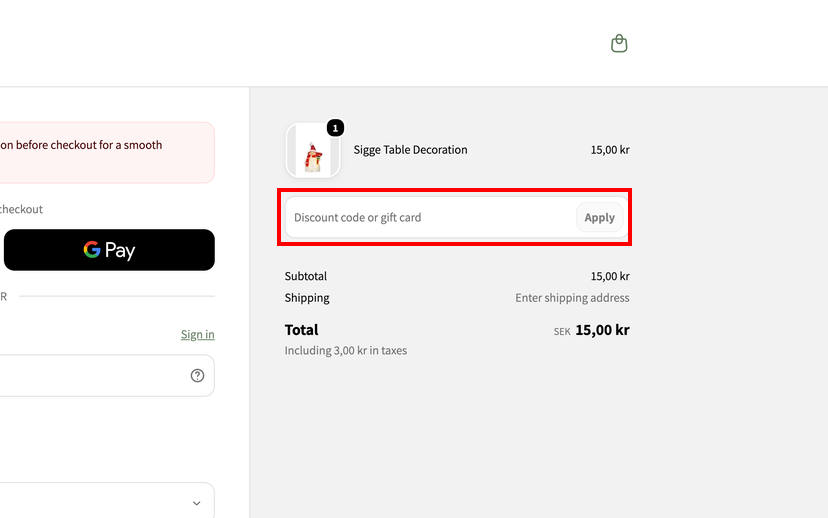Screen dimensions: 828x518
Task: Open the shopping bag cart icon
Action: [619, 43]
